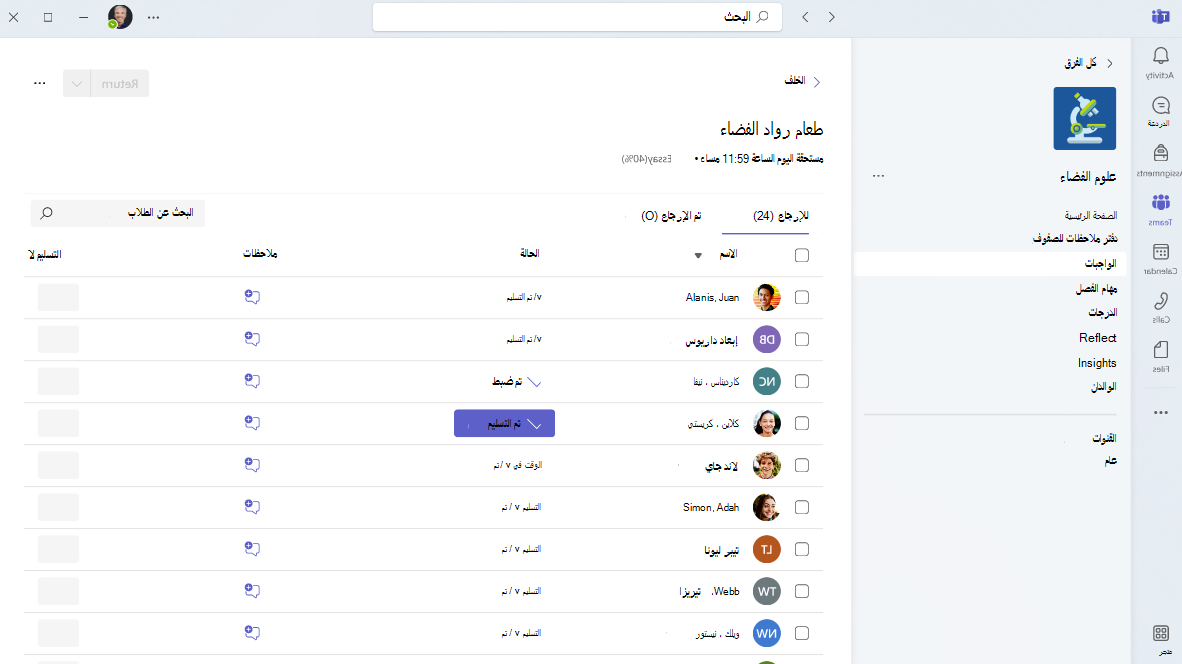Open settings and more ellipsis beside avatar

point(154,17)
